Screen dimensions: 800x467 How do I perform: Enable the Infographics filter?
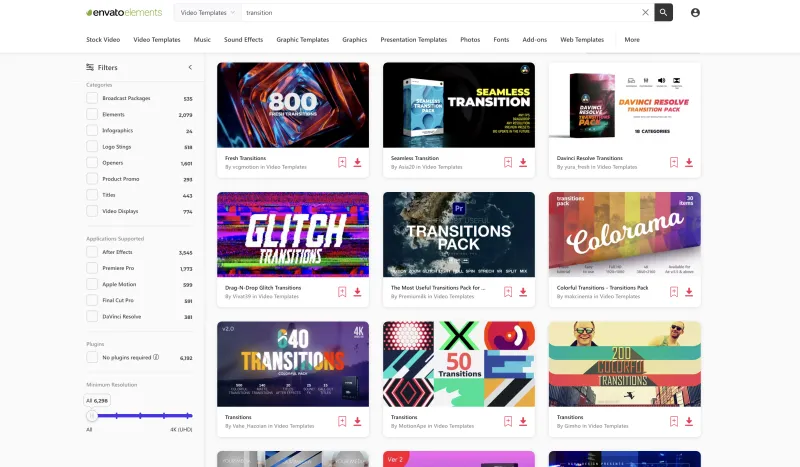coord(92,130)
